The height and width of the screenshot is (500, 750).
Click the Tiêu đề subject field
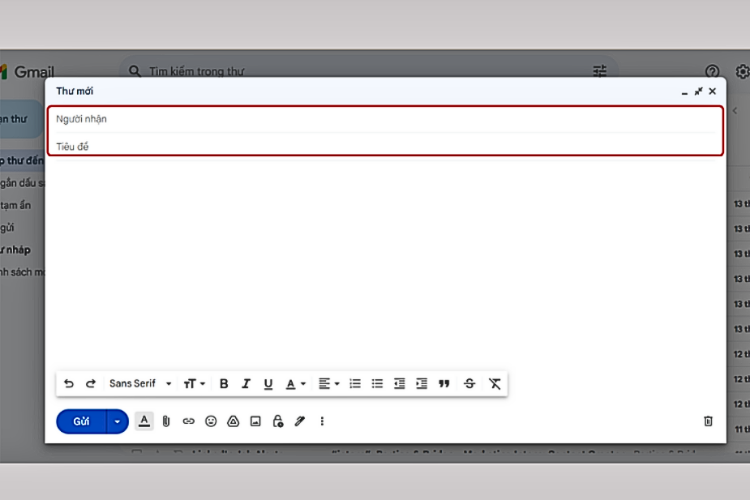tap(385, 146)
